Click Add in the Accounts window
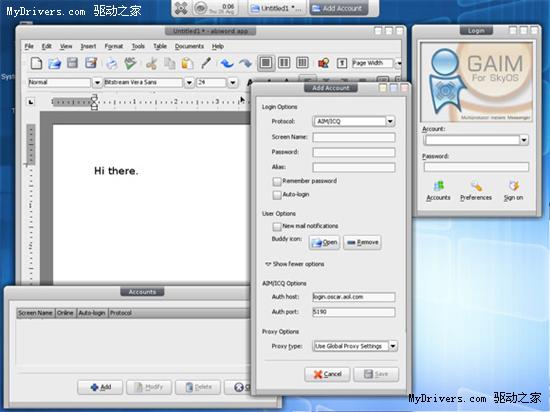Viewport: 550px width, 412px height. [100, 387]
